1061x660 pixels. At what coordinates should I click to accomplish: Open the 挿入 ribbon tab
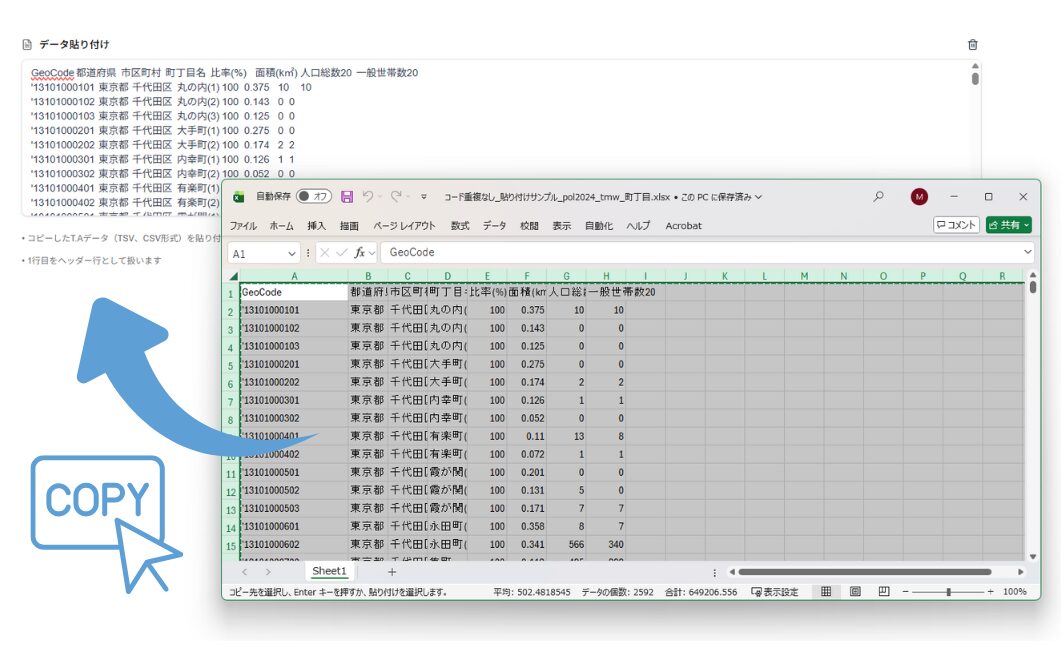coord(316,226)
